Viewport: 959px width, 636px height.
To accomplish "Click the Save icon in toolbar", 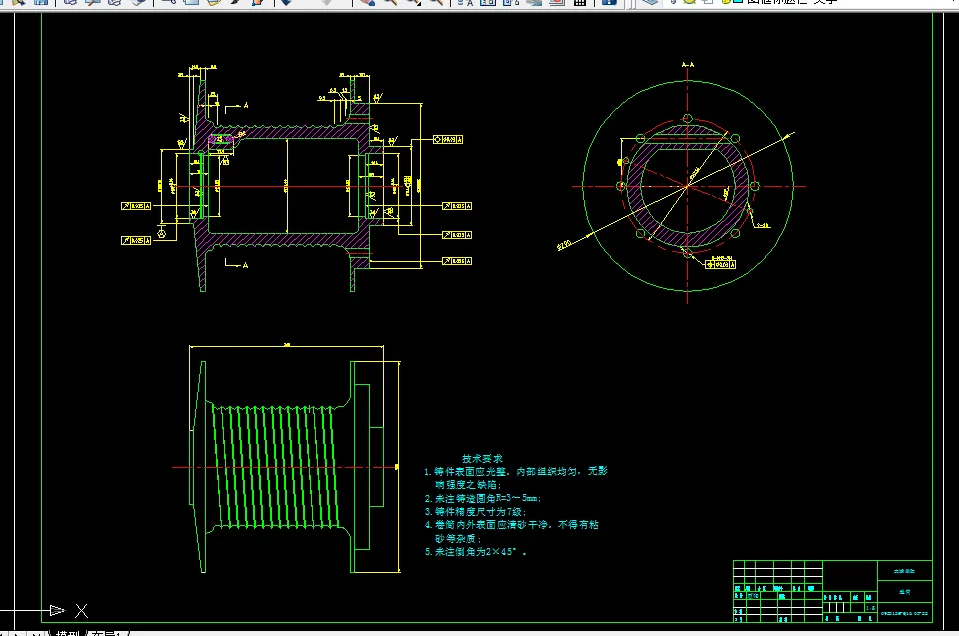I will pyautogui.click(x=42, y=2).
